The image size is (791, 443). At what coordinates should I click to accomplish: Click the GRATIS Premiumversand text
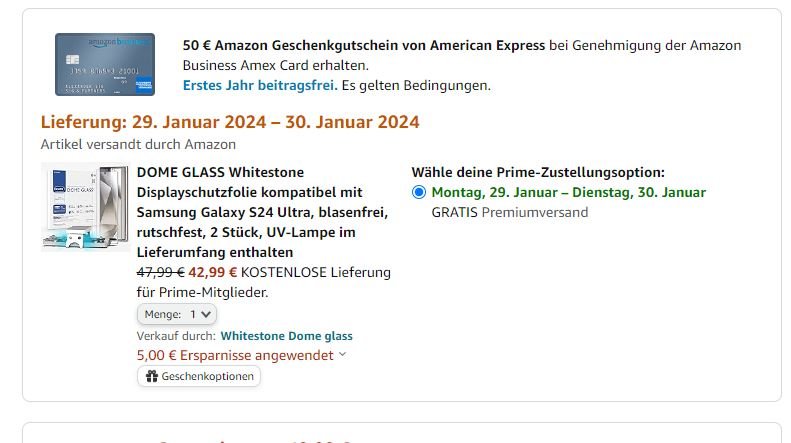pyautogui.click(x=509, y=212)
